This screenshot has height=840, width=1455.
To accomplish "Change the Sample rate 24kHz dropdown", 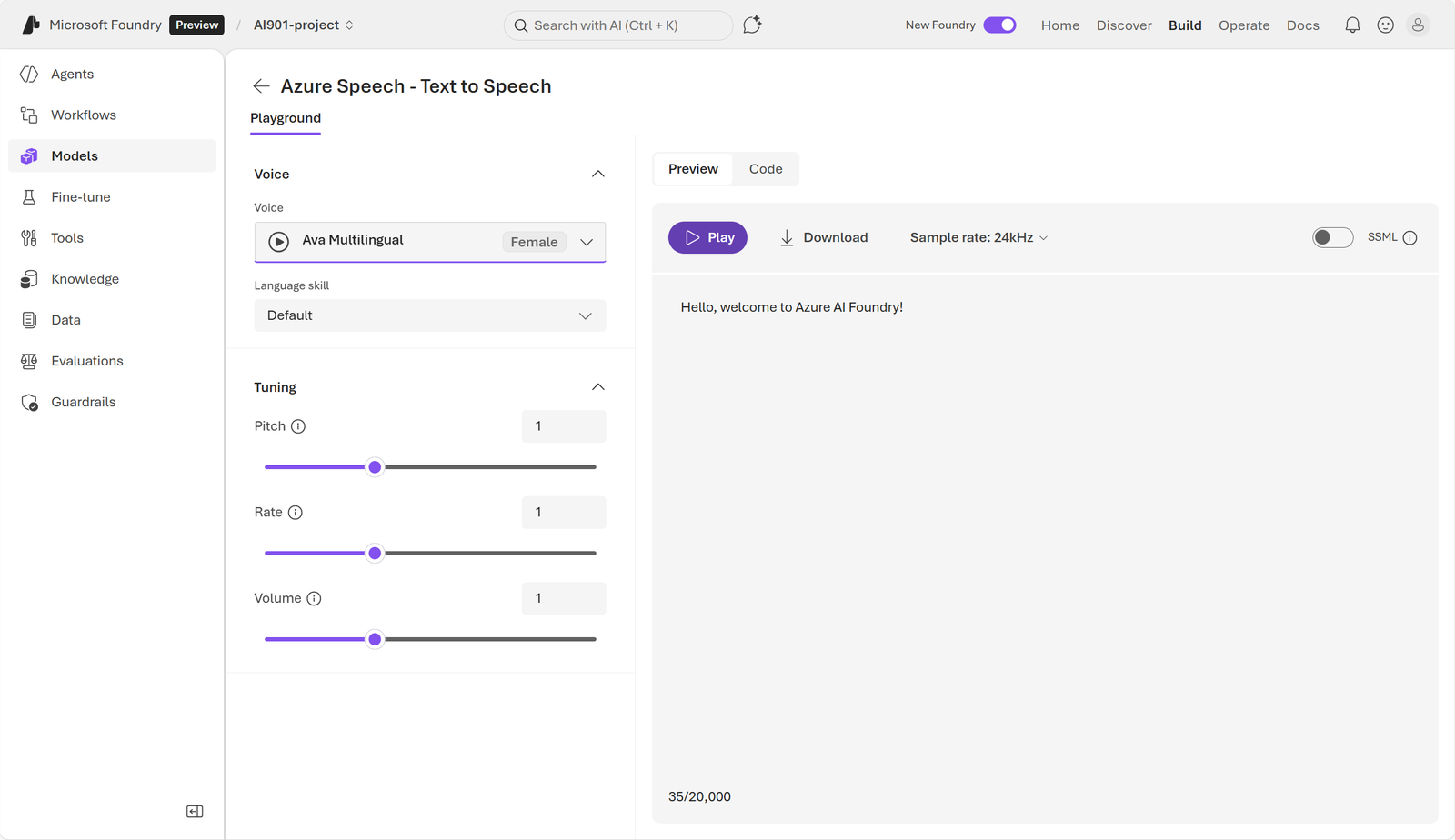I will [978, 237].
